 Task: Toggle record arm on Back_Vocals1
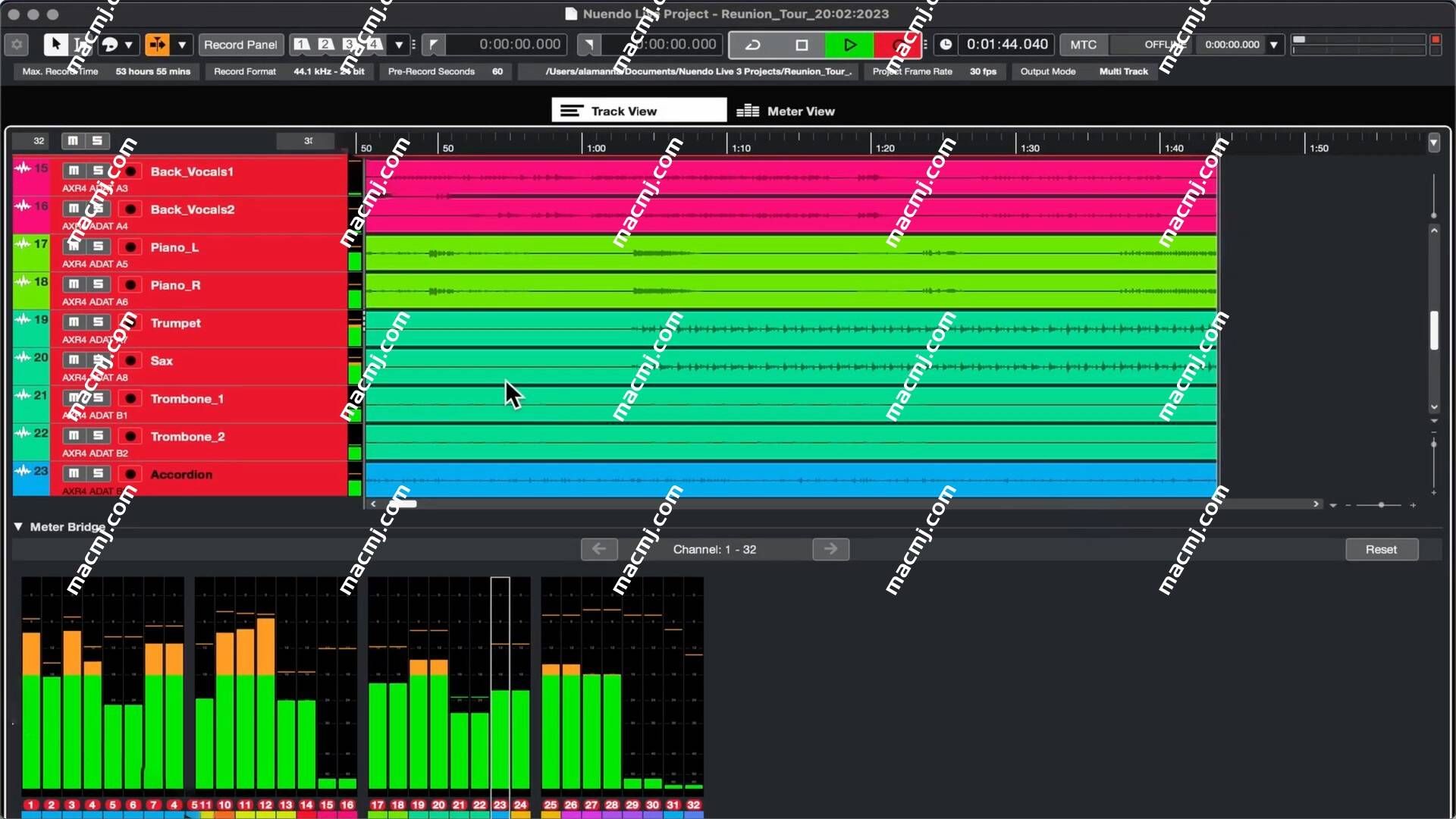(130, 171)
